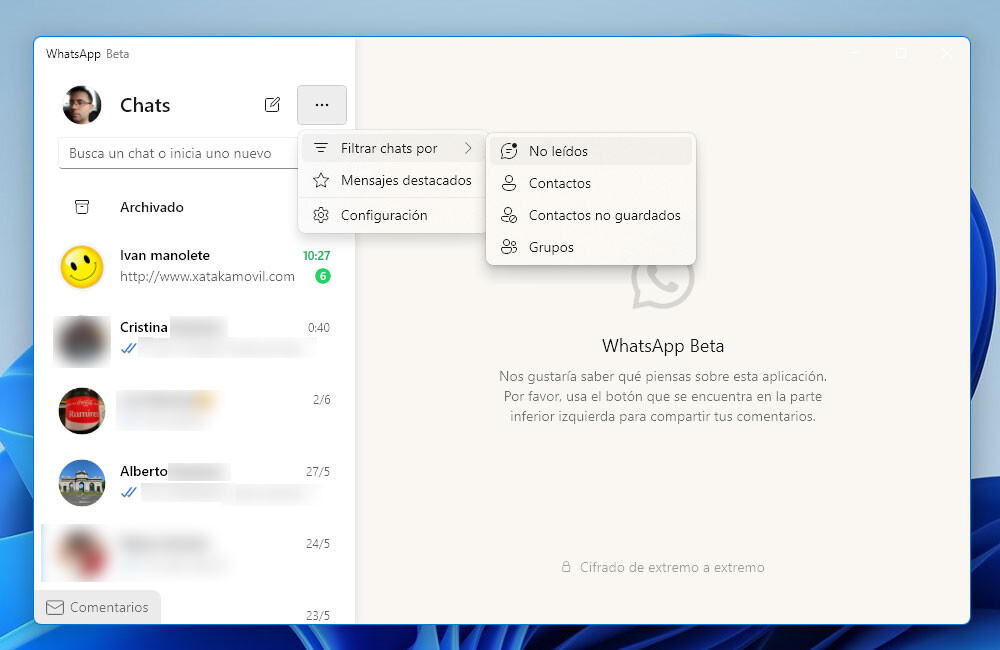
Task: Click the gear icon beside Configuración
Action: 320,214
